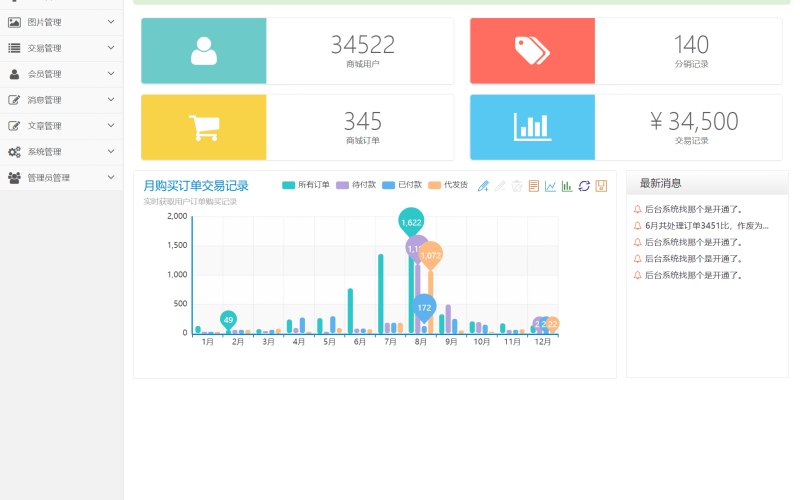The height and width of the screenshot is (500, 800).
Task: Expand the 交易管理 chevron arrow
Action: click(x=111, y=47)
